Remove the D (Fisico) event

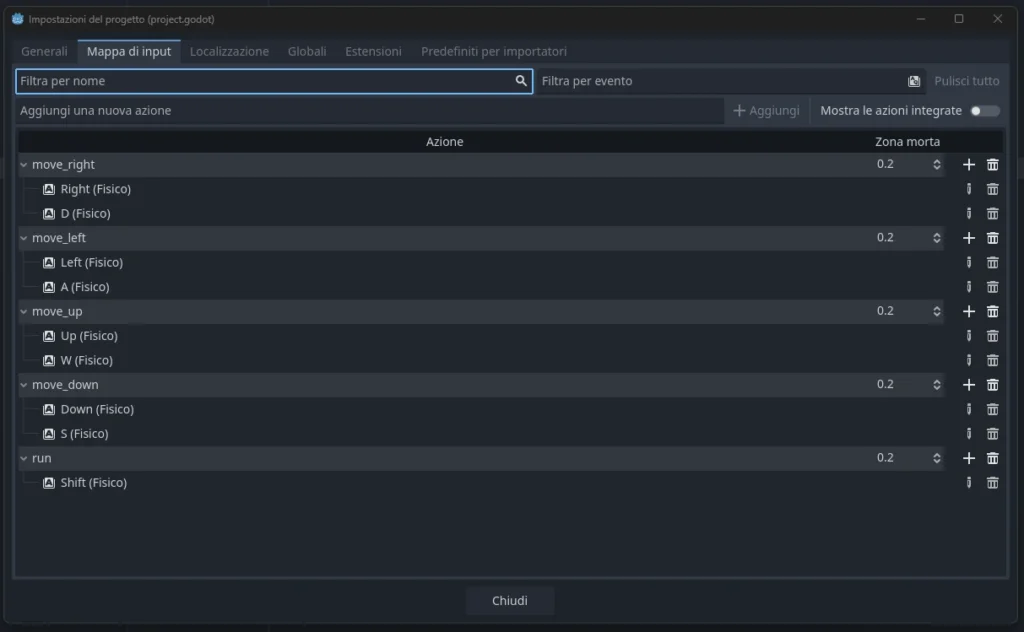click(992, 213)
